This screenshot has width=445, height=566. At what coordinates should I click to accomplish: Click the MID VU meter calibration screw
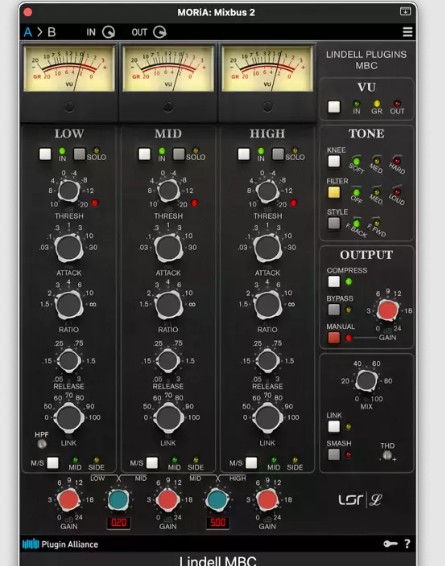click(168, 106)
